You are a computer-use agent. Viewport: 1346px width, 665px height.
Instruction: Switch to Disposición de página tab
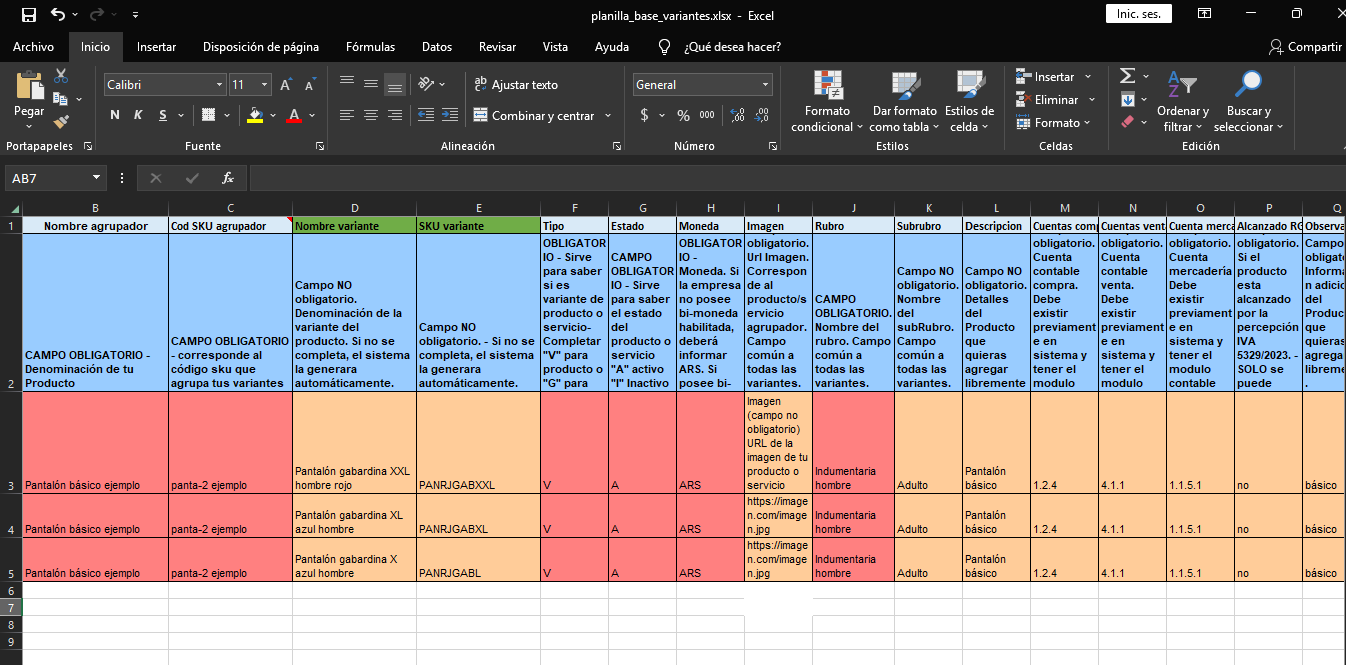261,47
